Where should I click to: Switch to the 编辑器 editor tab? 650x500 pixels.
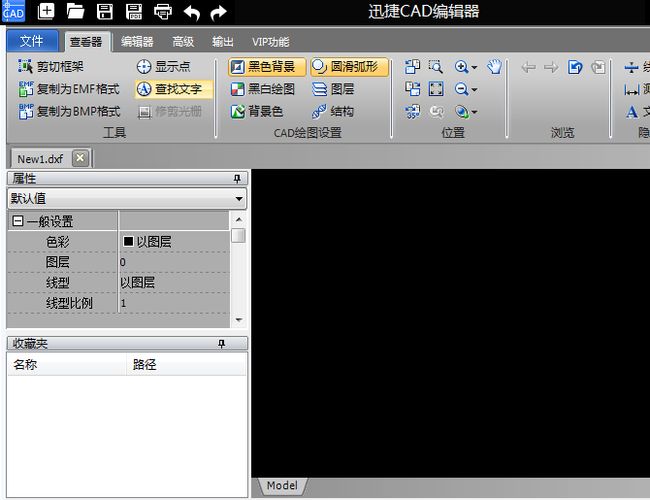pos(137,42)
